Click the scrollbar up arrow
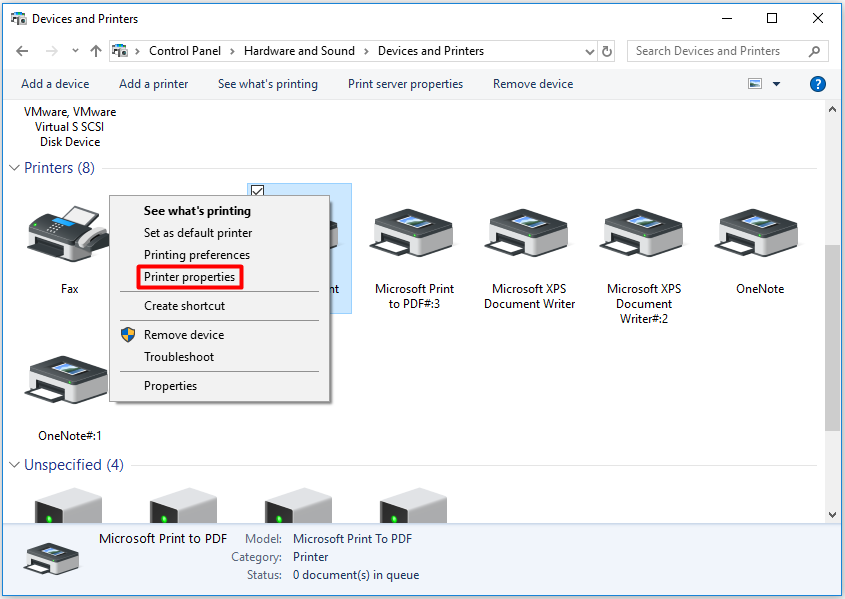 832,109
